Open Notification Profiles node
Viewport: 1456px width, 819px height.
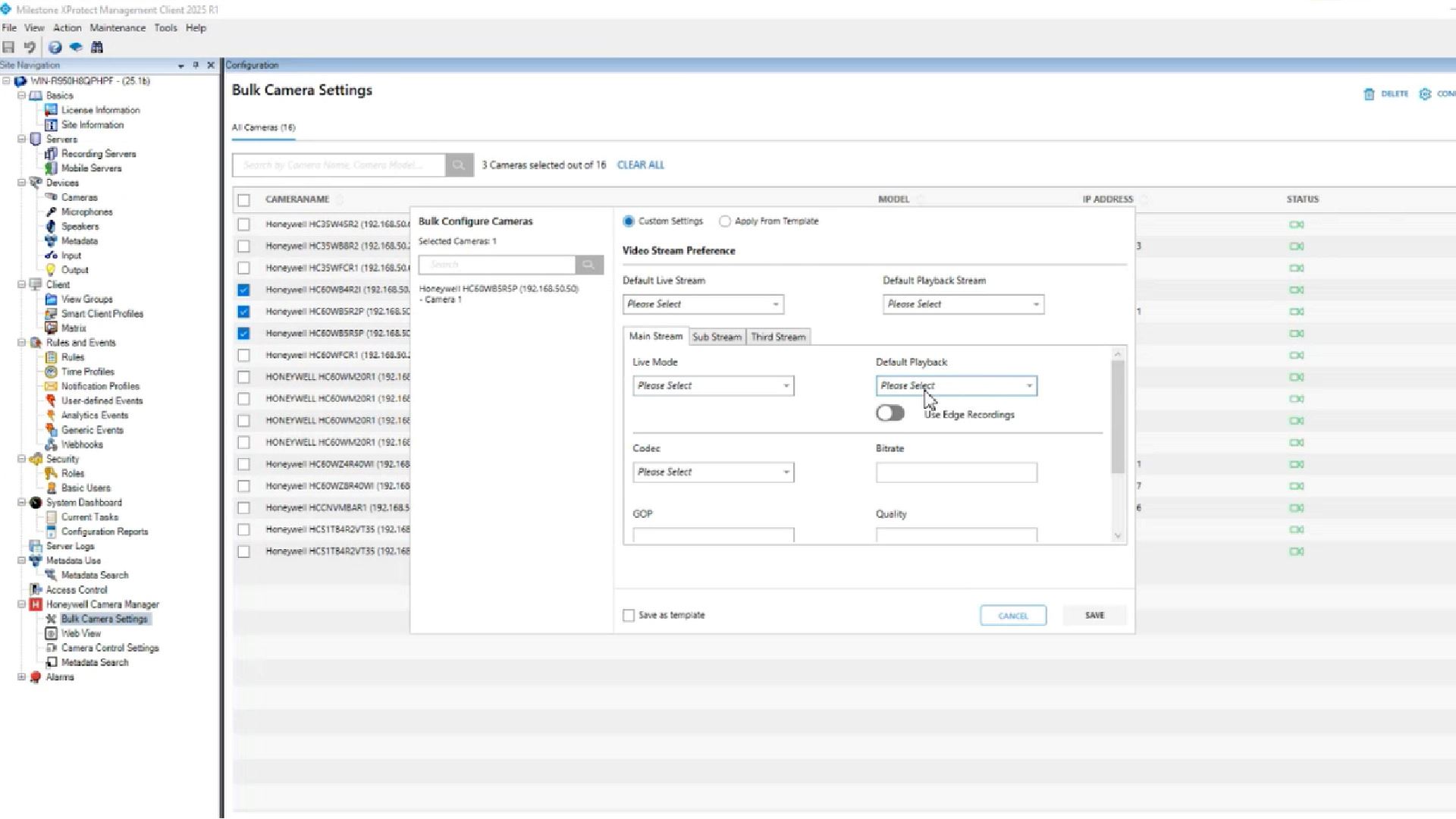point(100,386)
